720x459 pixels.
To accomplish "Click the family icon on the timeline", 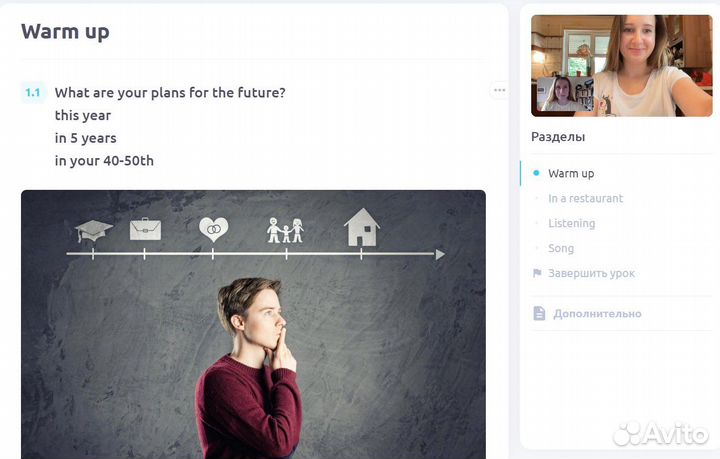I will (x=285, y=230).
